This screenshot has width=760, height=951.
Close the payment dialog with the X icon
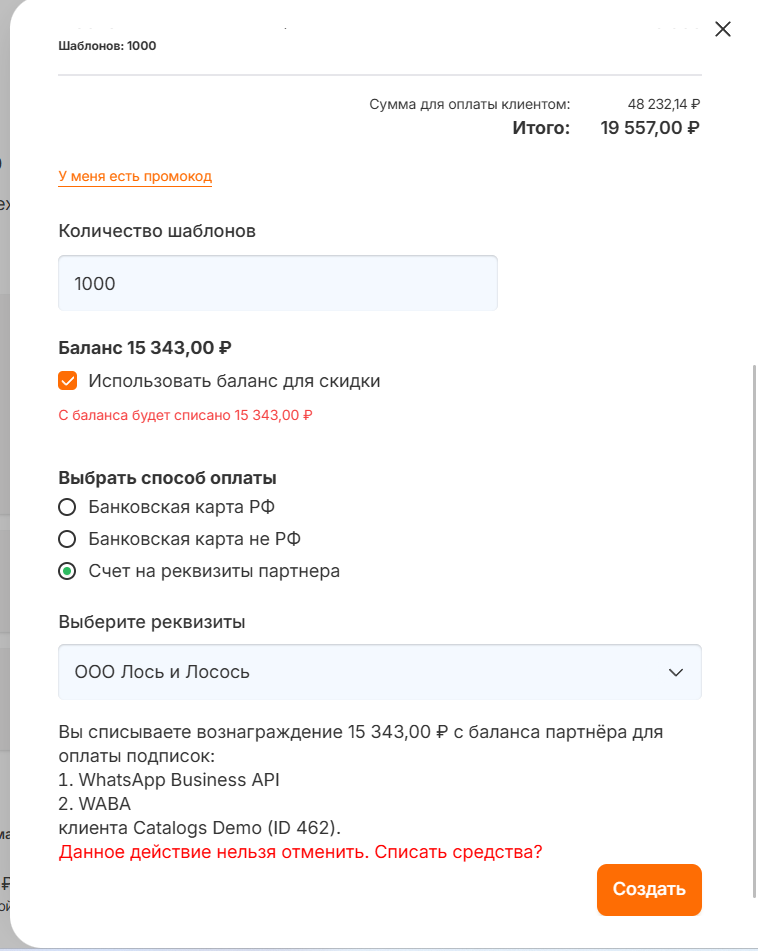point(723,29)
